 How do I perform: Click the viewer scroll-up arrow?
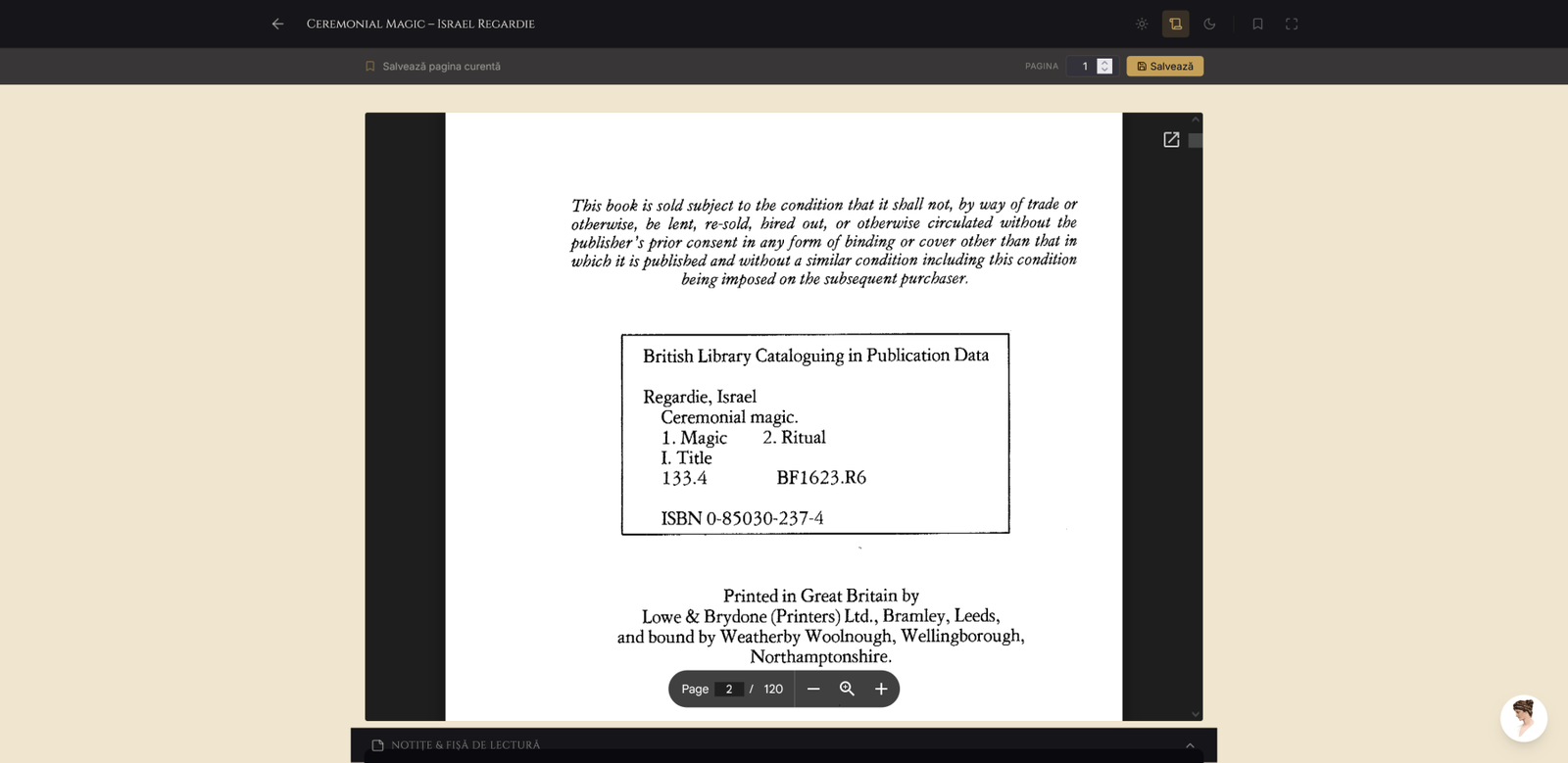click(1196, 119)
